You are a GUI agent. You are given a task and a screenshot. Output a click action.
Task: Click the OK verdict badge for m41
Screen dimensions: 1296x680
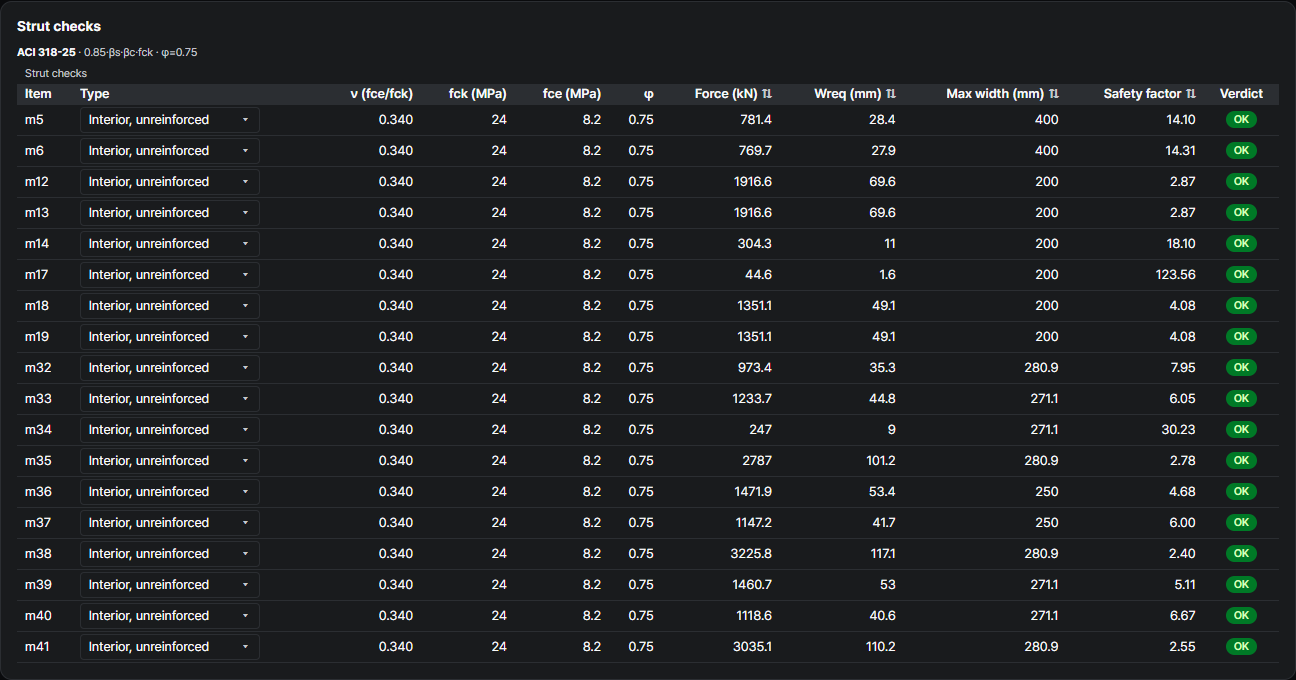click(1241, 647)
